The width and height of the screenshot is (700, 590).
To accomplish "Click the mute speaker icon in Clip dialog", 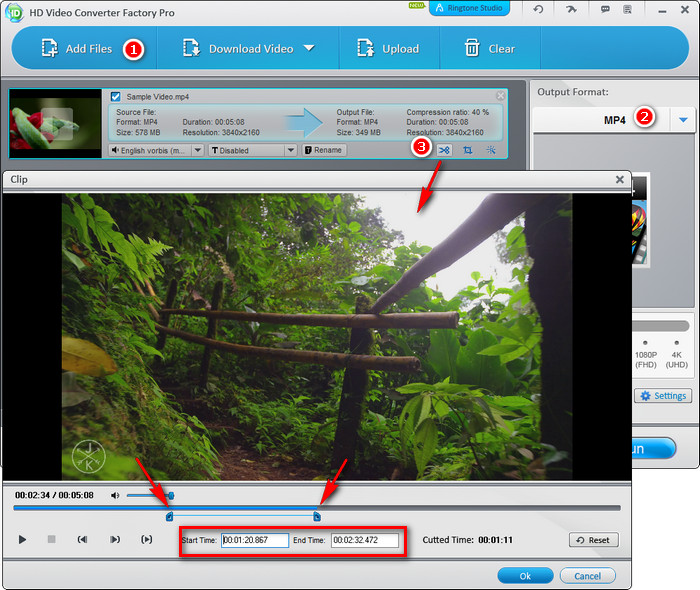I will (x=115, y=495).
